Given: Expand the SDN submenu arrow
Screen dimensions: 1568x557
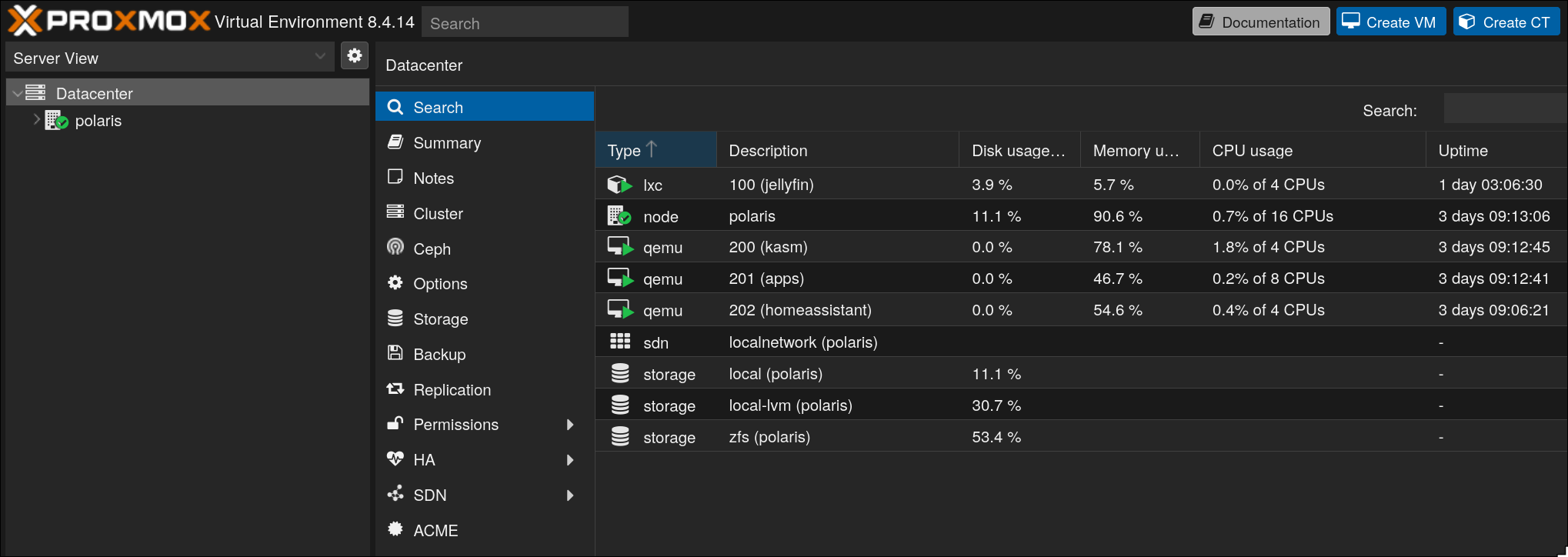Looking at the screenshot, I should 570,495.
